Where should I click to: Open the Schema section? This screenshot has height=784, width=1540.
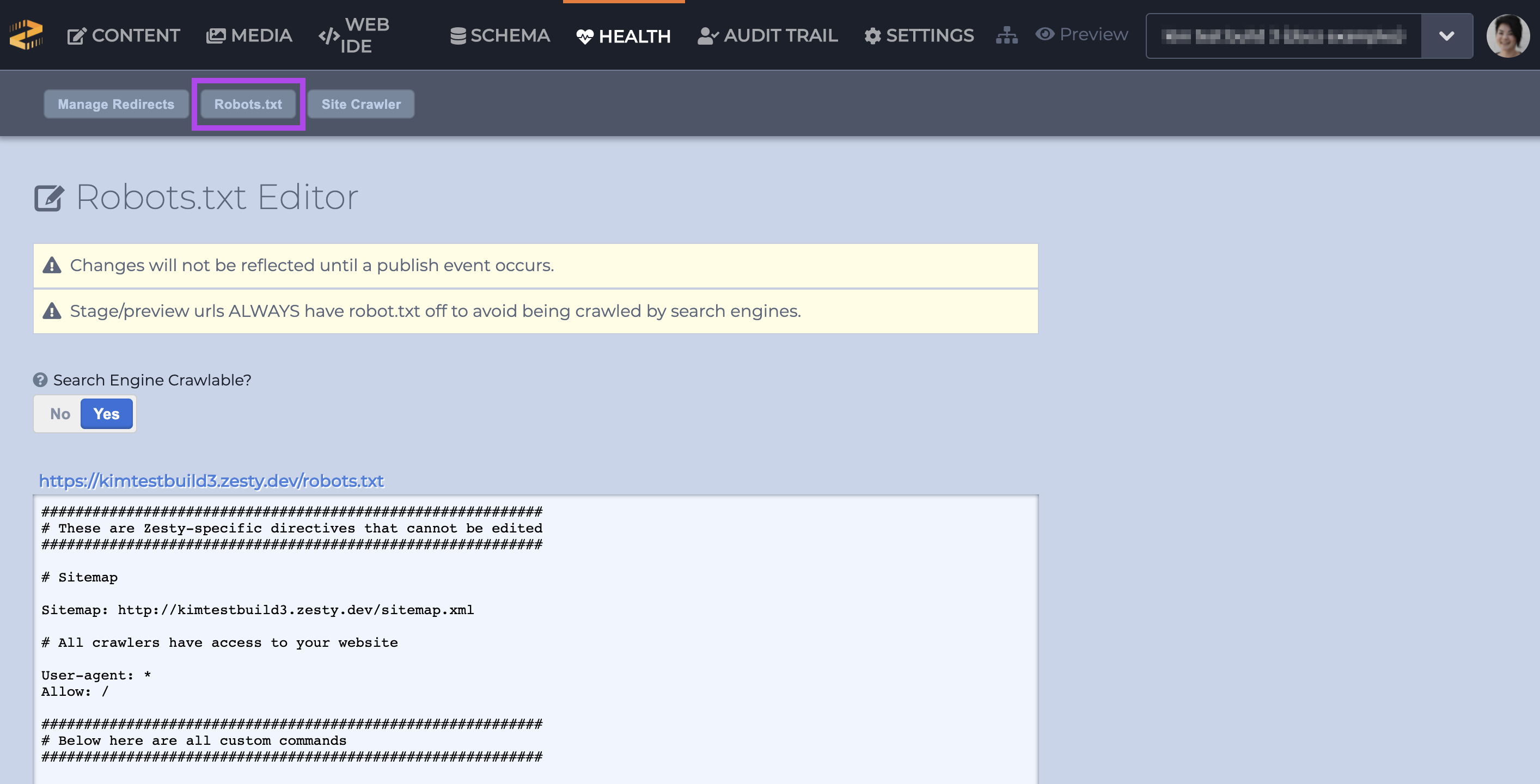pyautogui.click(x=500, y=35)
